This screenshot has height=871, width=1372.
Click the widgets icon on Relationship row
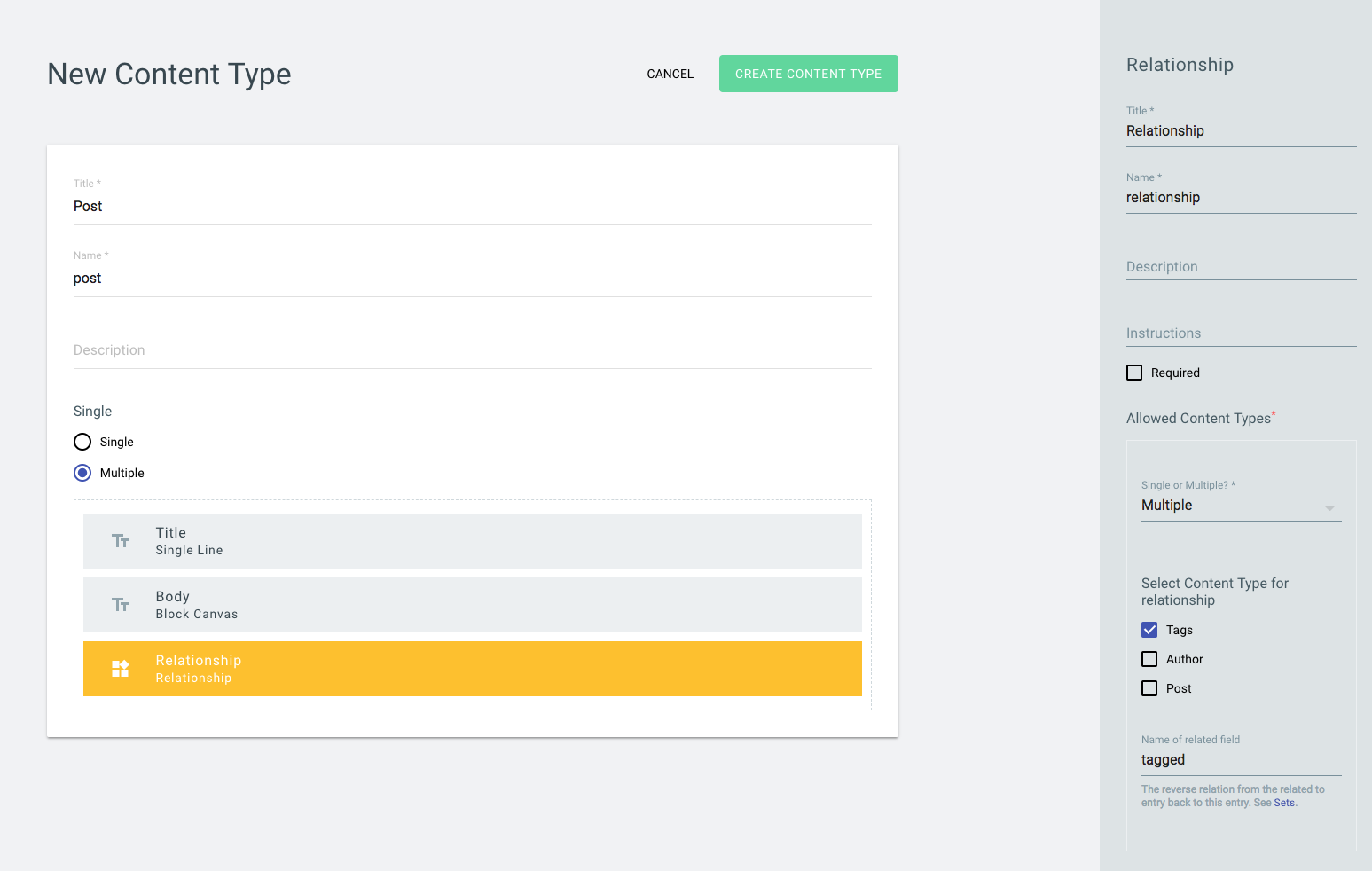[x=121, y=669]
